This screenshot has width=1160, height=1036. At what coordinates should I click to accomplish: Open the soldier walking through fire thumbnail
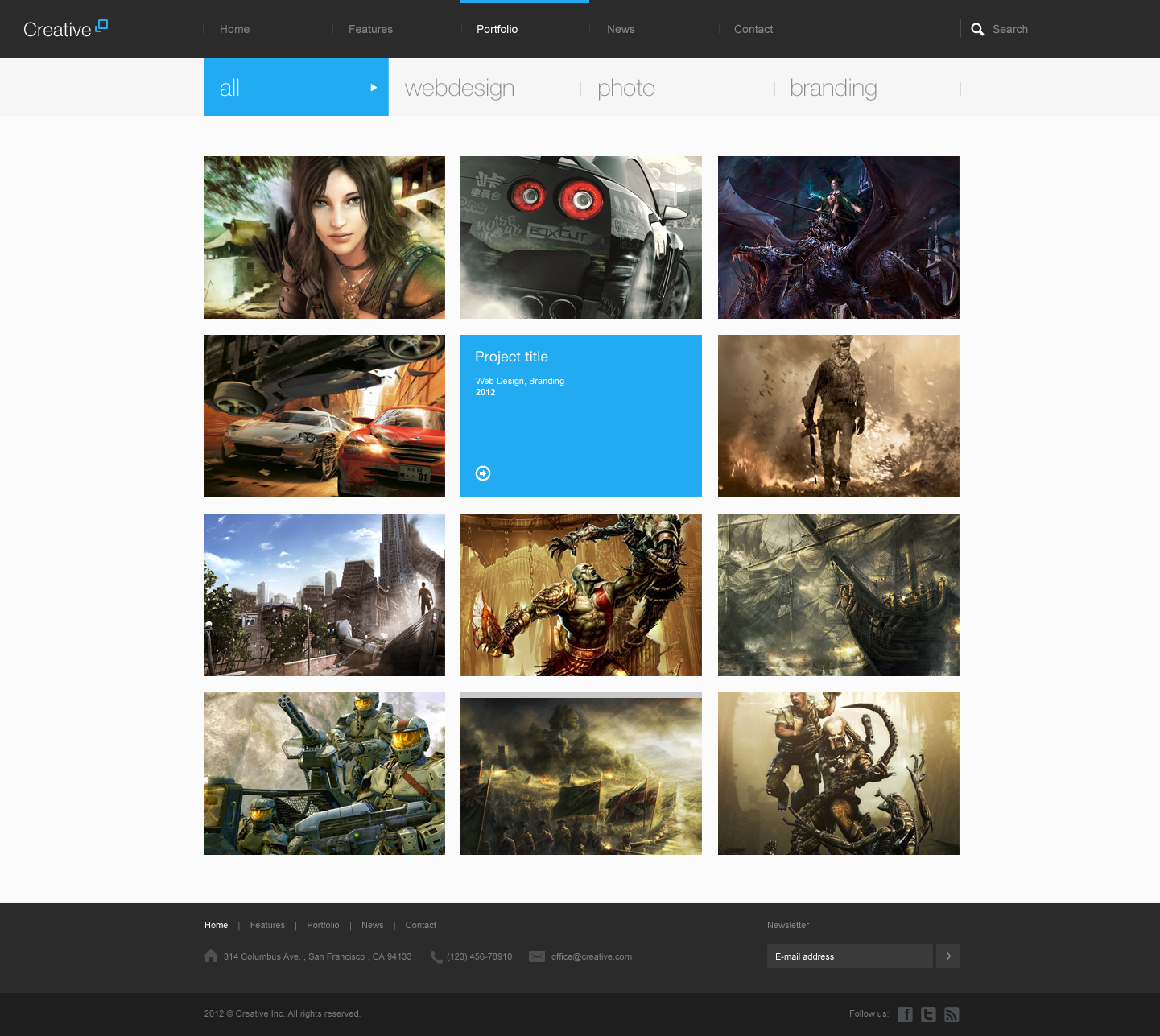pos(839,416)
